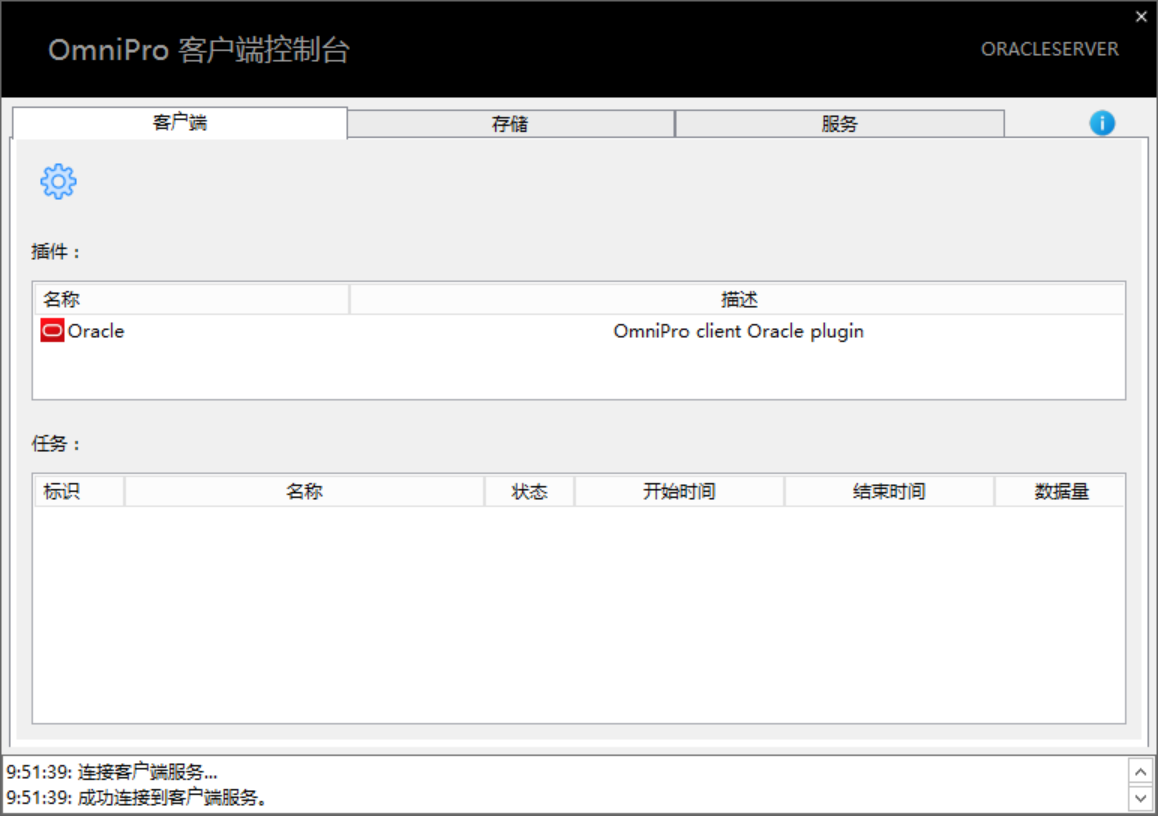Screen dimensions: 1158x816
Task: Click the task list 名称 column header
Action: 304,492
